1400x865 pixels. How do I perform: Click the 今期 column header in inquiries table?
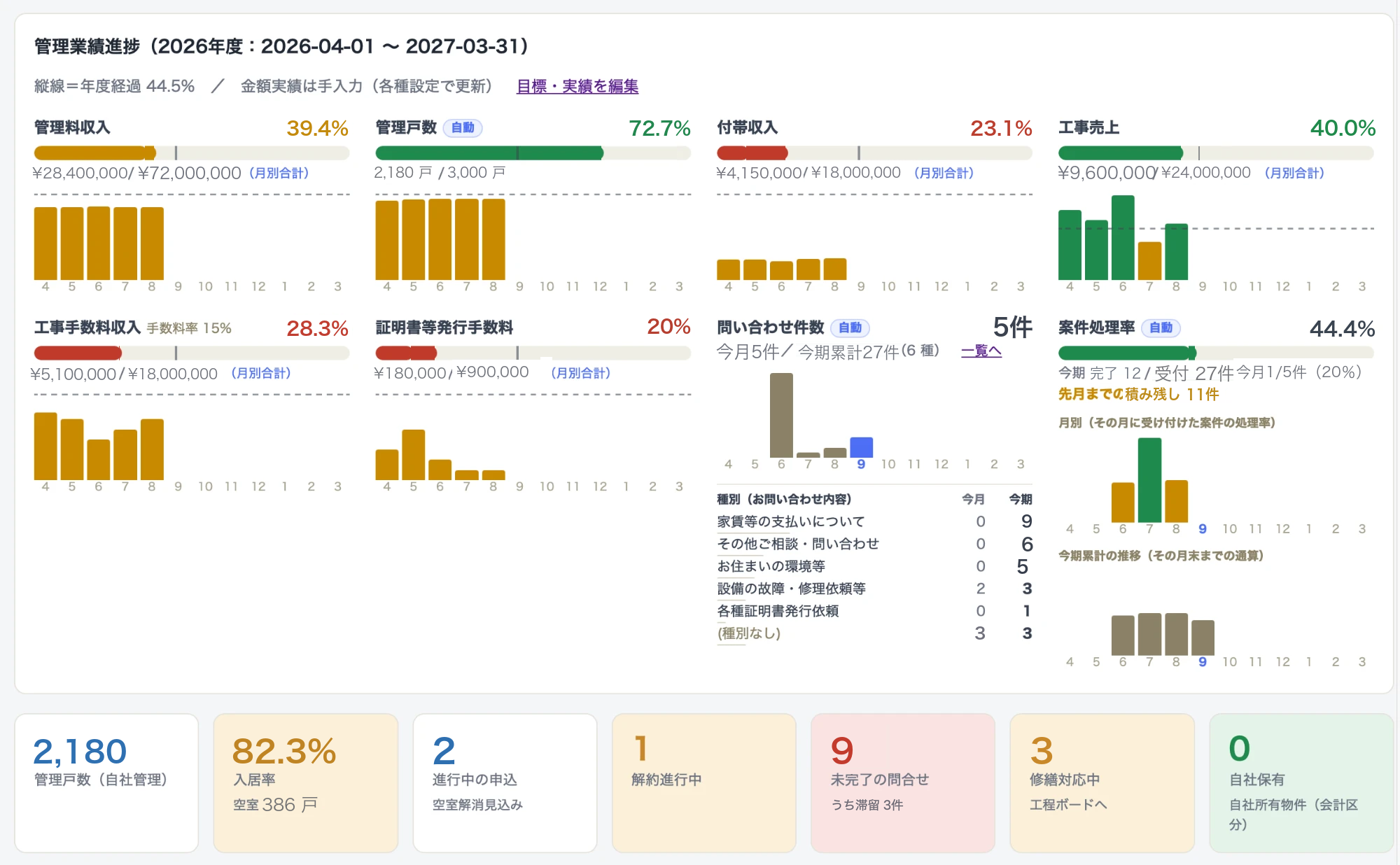tap(1020, 499)
